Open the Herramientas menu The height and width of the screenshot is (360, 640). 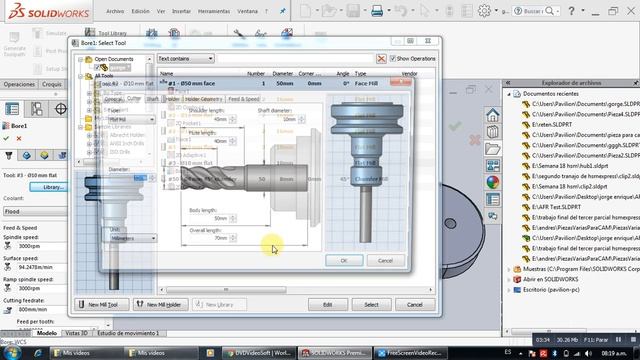click(214, 11)
